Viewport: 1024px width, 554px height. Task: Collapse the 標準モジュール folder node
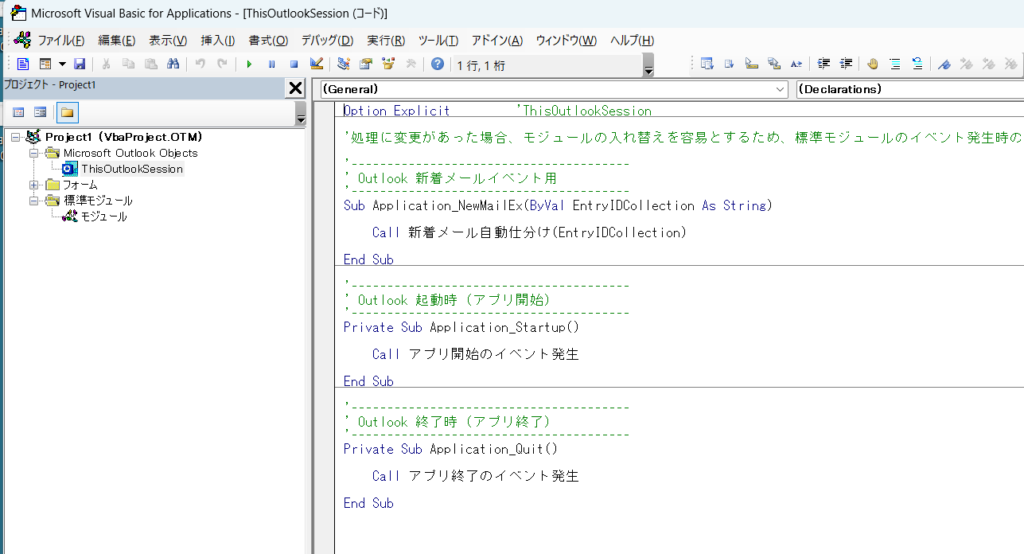[x=34, y=201]
